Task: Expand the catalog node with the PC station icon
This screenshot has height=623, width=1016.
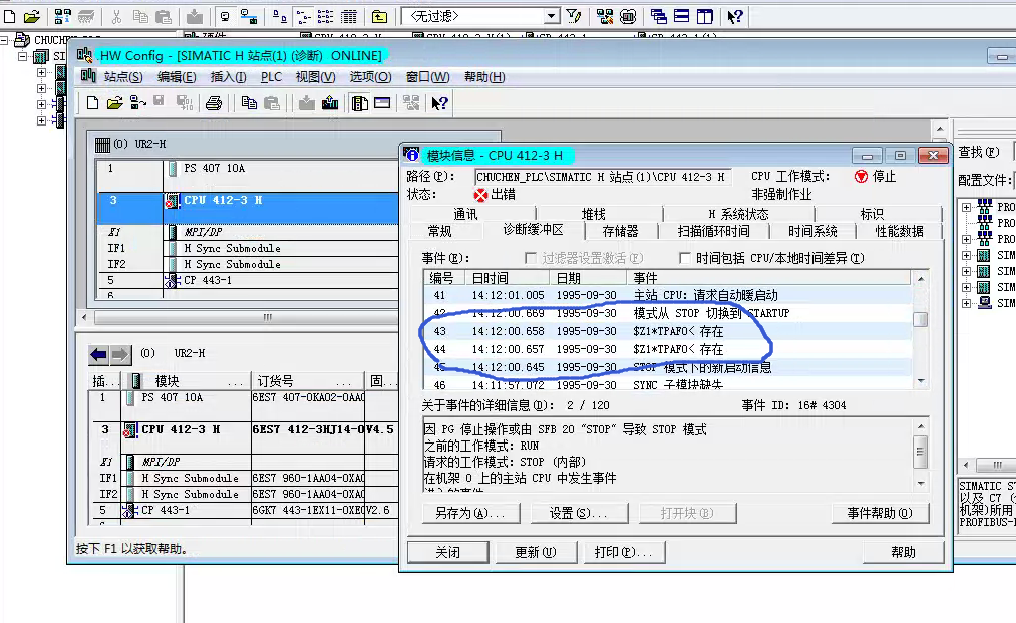Action: pos(966,303)
